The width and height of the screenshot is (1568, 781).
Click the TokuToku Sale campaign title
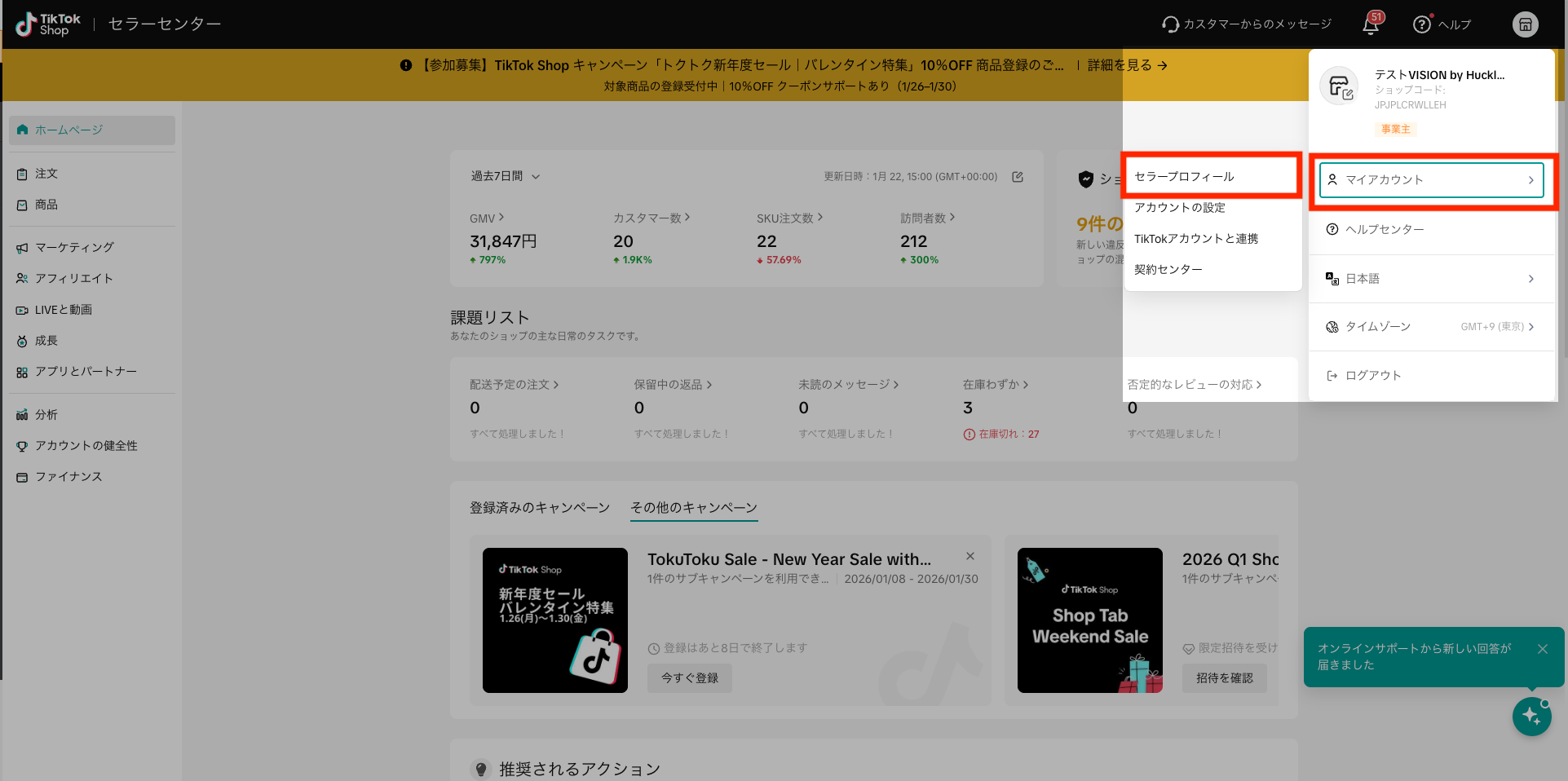[x=789, y=559]
